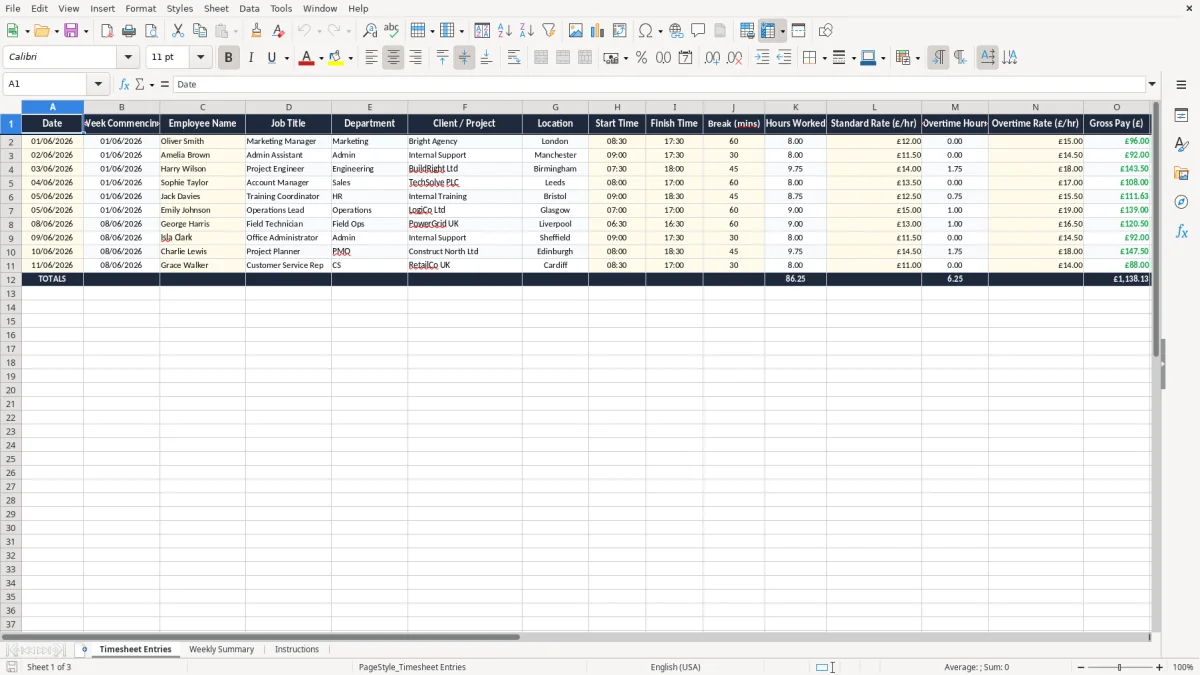This screenshot has width=1200, height=675.
Task: Format cells as percent
Action: [641, 58]
